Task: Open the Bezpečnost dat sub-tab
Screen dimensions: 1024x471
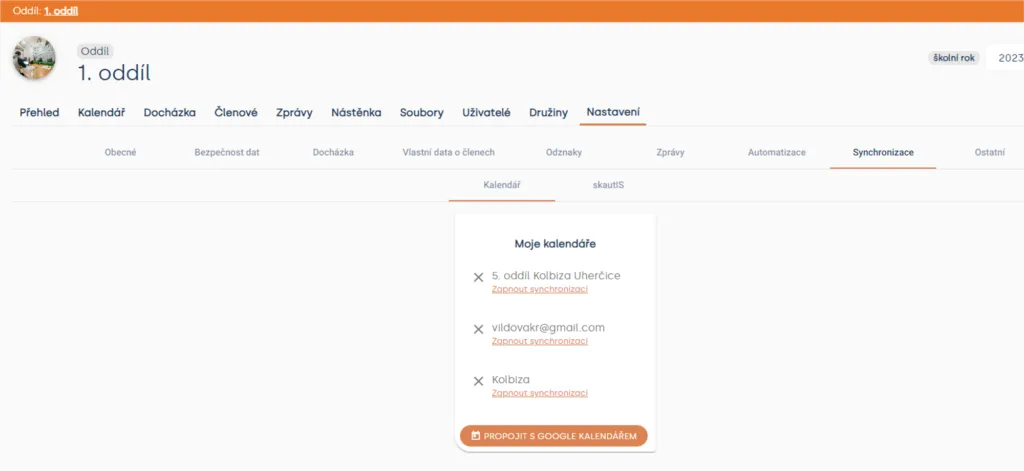Action: coord(227,152)
